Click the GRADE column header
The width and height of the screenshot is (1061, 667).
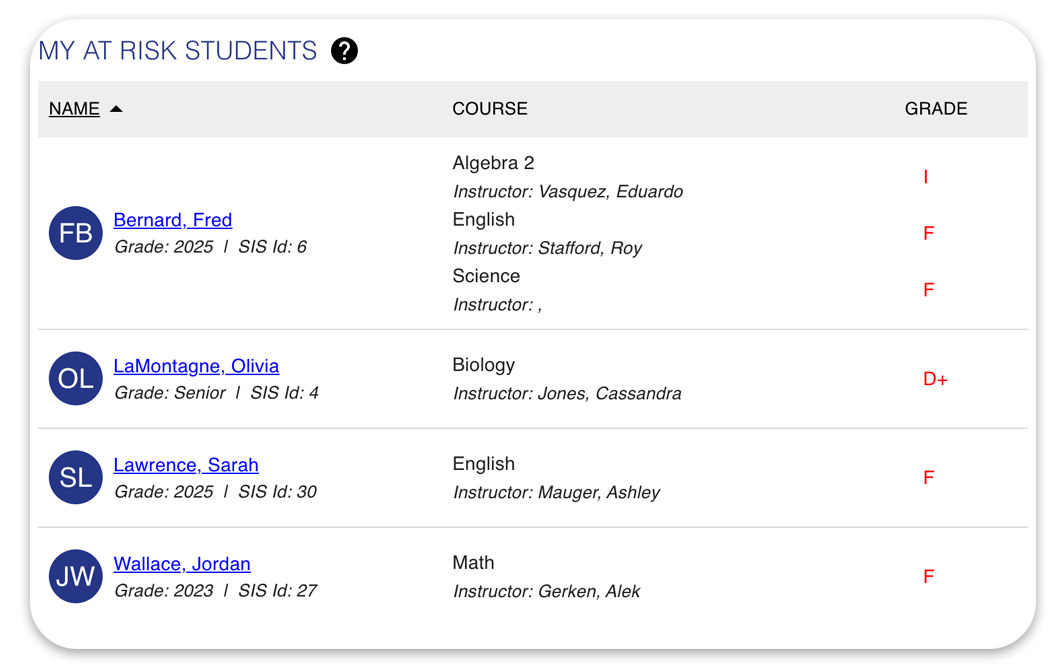click(x=935, y=108)
